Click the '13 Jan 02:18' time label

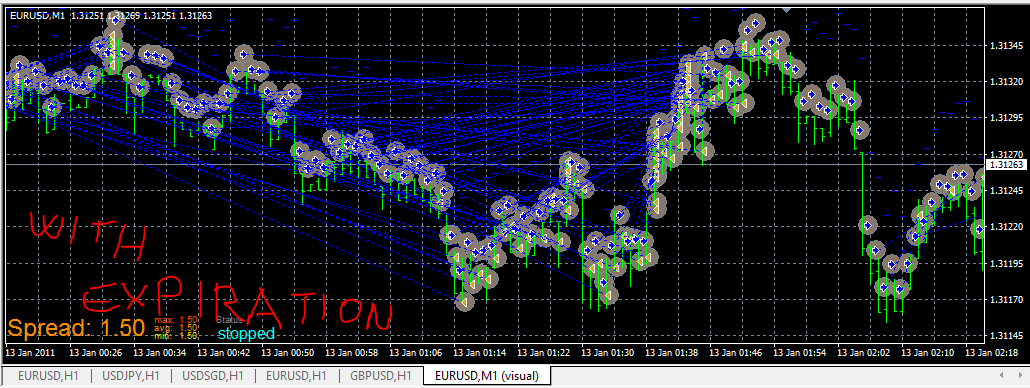coord(991,353)
